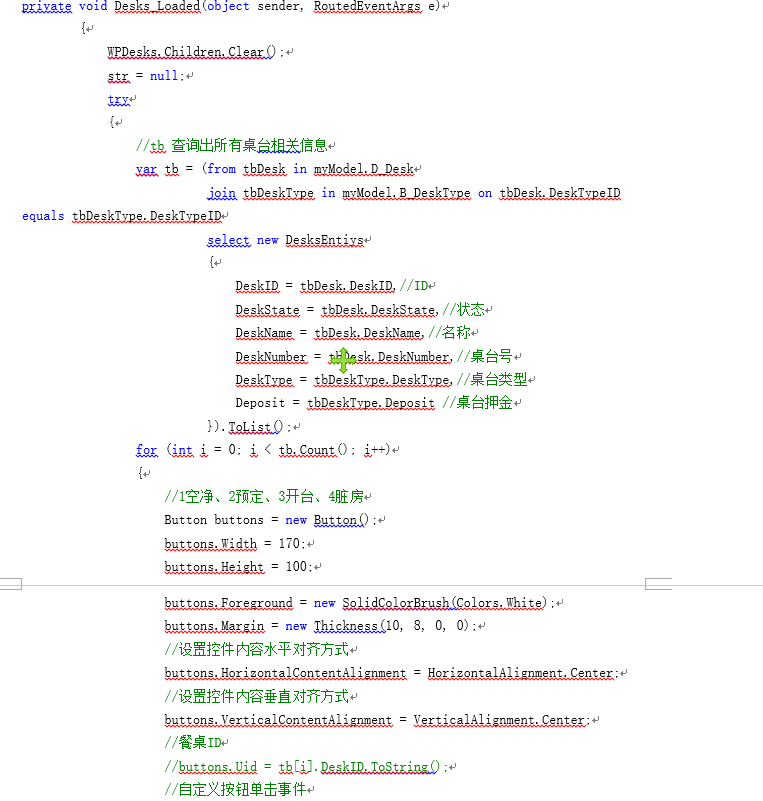Click 'buttons.VerticalContentAlignment' text
The height and width of the screenshot is (801, 763).
pyautogui.click(x=278, y=720)
